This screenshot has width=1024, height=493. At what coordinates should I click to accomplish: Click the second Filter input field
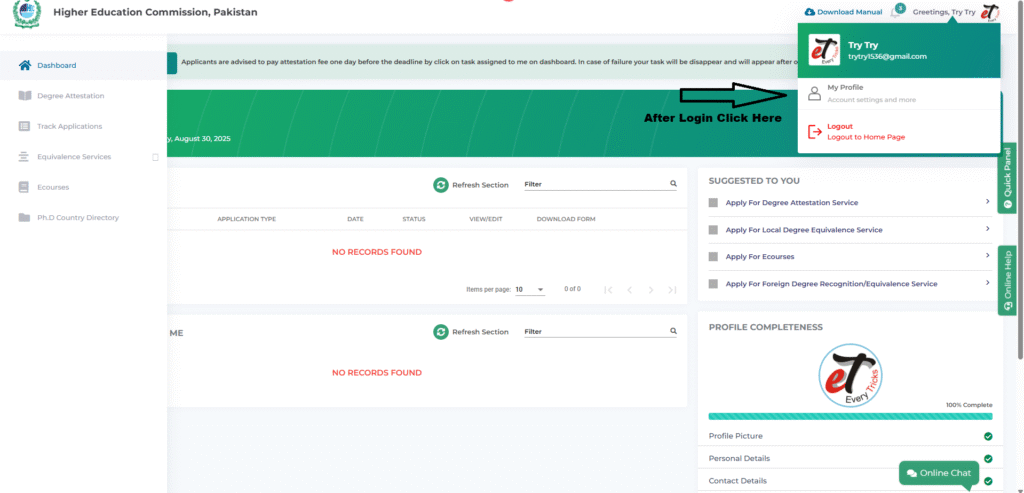595,332
